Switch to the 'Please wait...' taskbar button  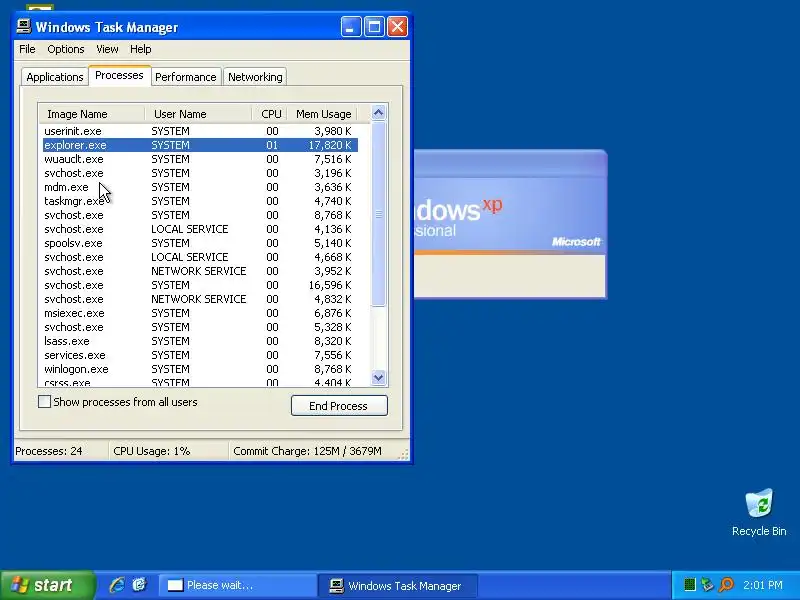pyautogui.click(x=237, y=585)
